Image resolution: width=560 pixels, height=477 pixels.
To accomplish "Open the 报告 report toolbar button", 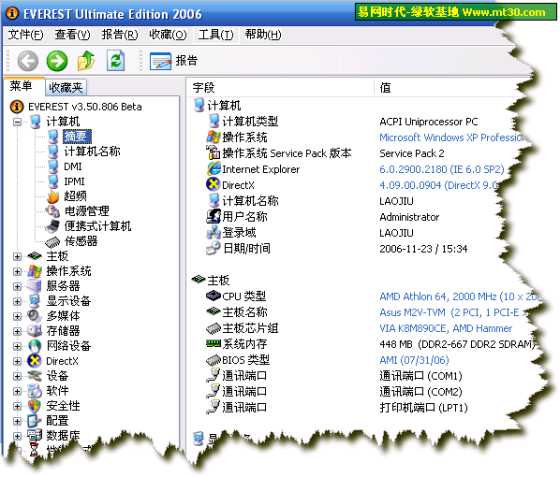I will [174, 61].
